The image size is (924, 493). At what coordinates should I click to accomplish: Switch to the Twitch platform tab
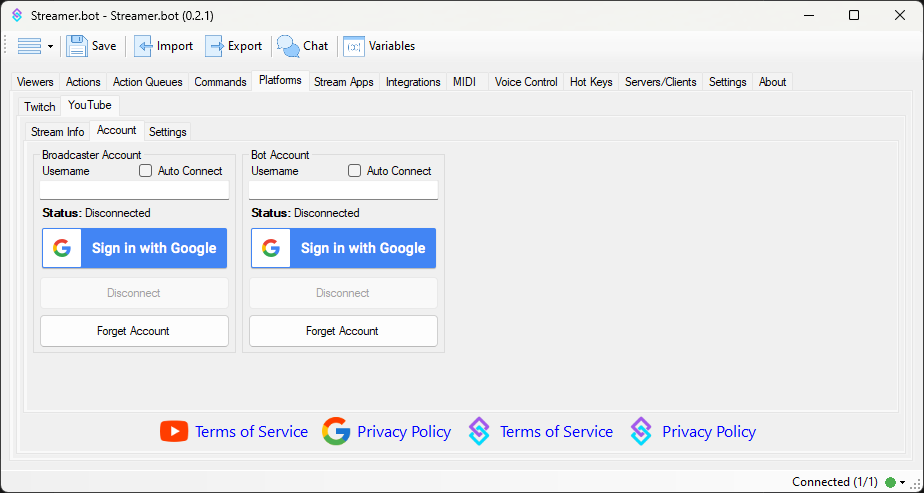coord(40,107)
